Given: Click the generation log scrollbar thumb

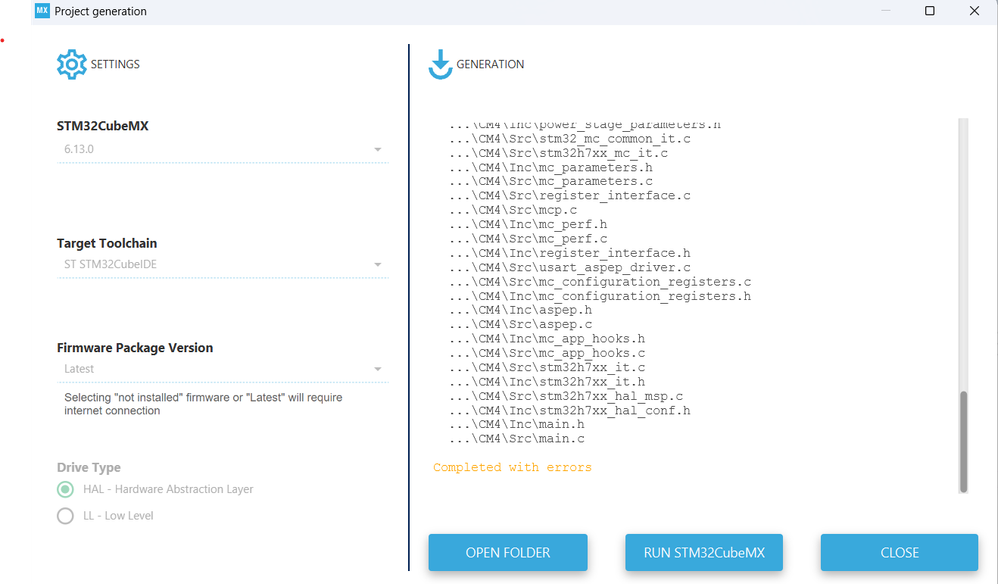Looking at the screenshot, I should [964, 441].
